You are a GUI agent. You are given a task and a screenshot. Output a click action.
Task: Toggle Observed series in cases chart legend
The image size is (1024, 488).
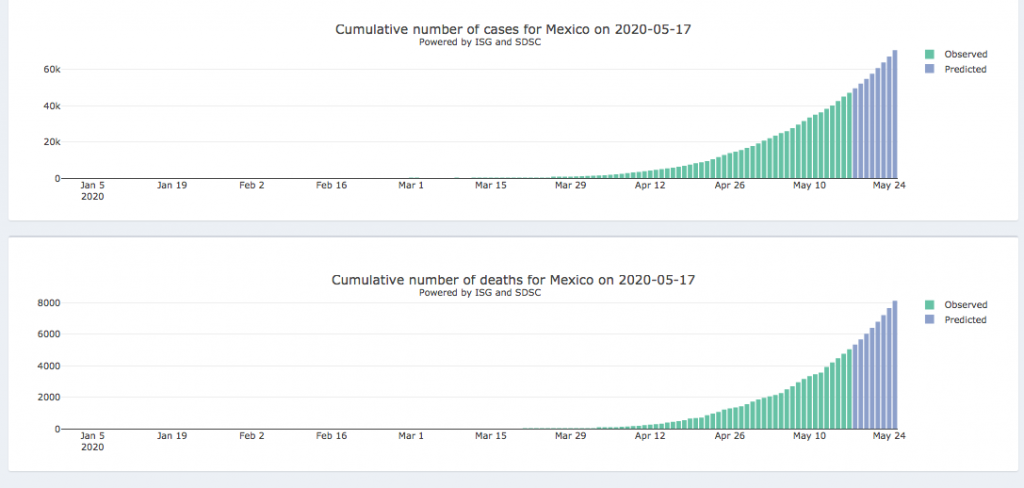[965, 54]
